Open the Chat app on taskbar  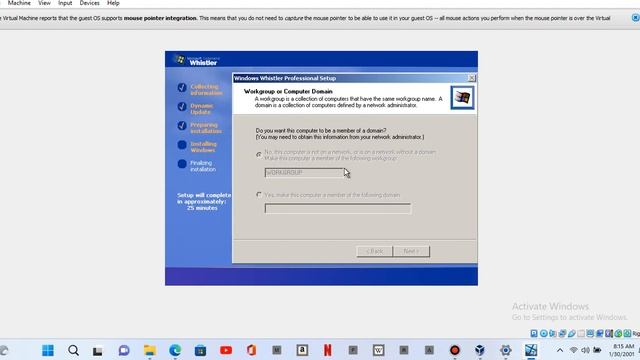point(124,350)
